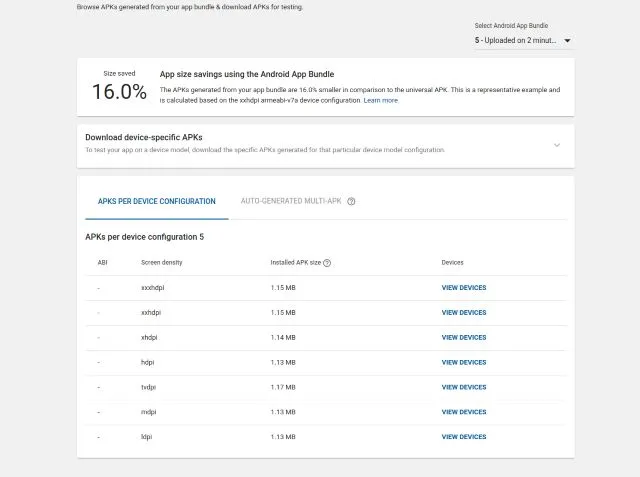The width and height of the screenshot is (640, 477).
Task: View devices for tvdpi screen density
Action: 464,387
